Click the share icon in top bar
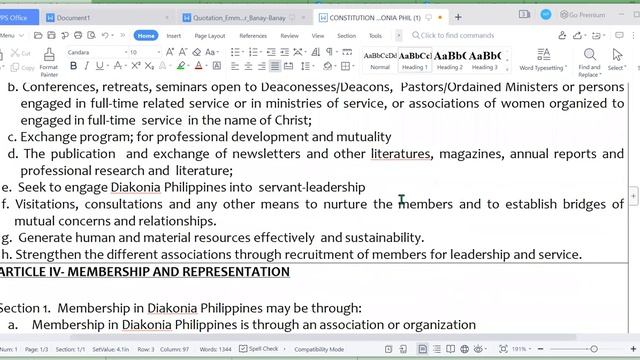The width and height of the screenshot is (640, 360). coord(577,36)
